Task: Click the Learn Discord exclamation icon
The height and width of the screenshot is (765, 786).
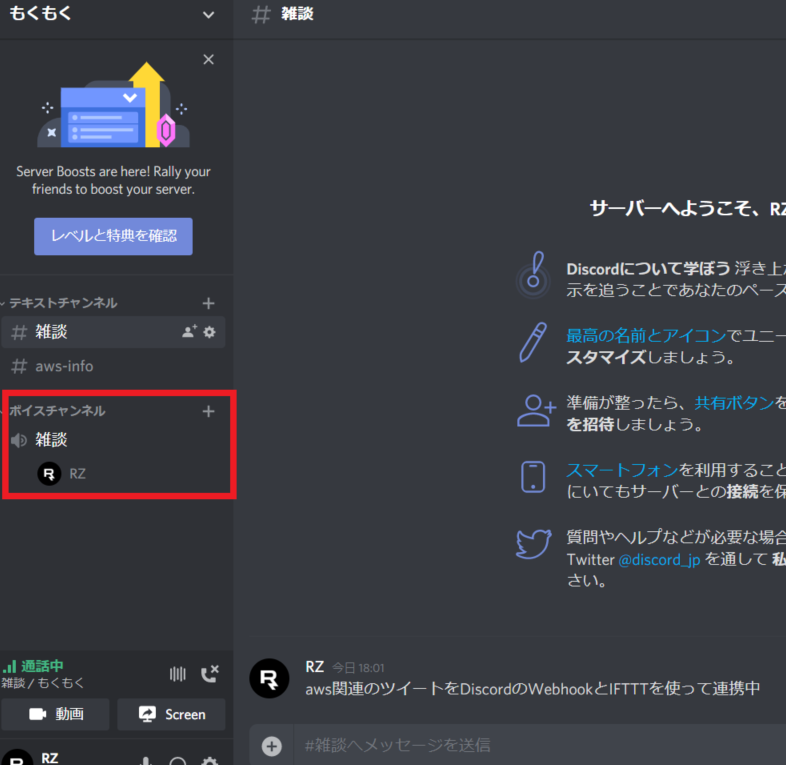Action: coord(533,275)
